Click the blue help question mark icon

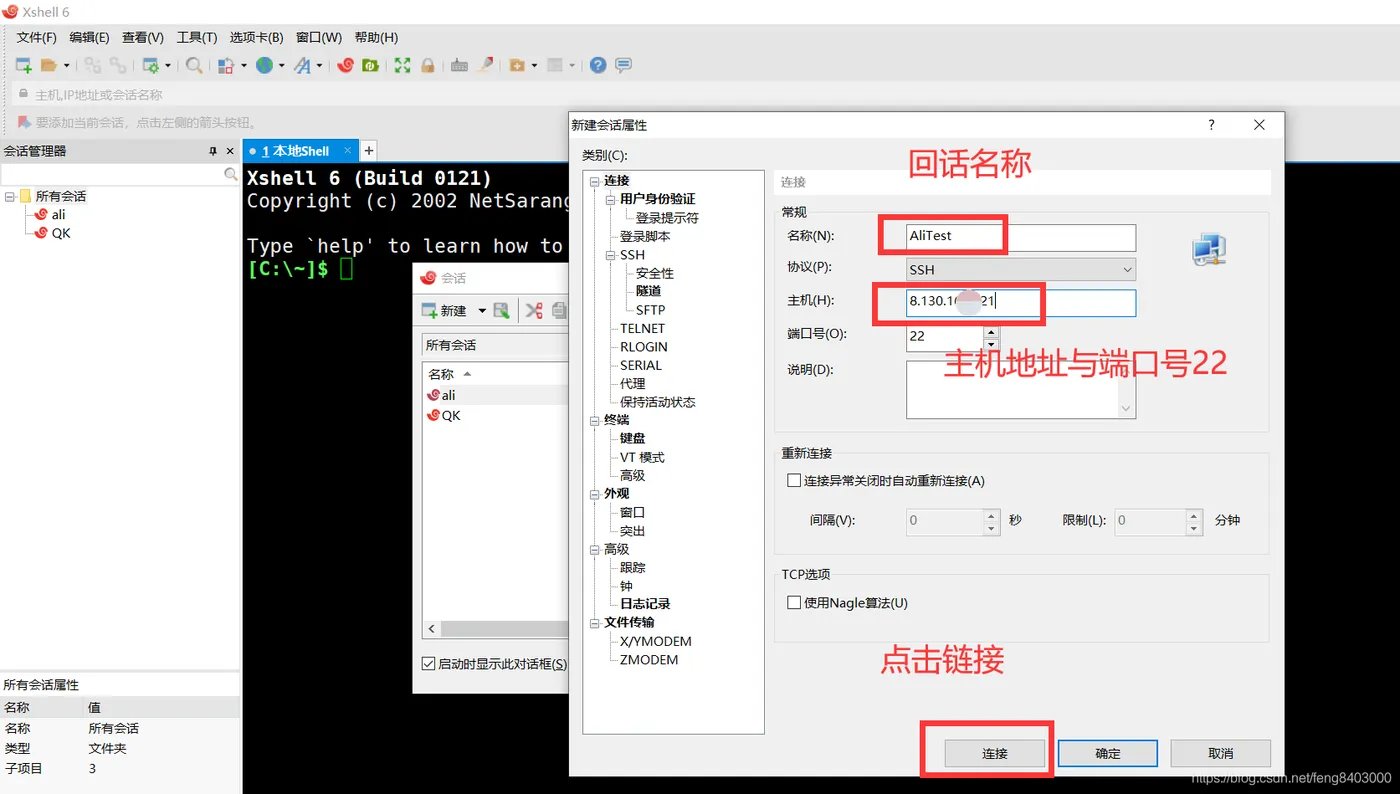pyautogui.click(x=598, y=65)
